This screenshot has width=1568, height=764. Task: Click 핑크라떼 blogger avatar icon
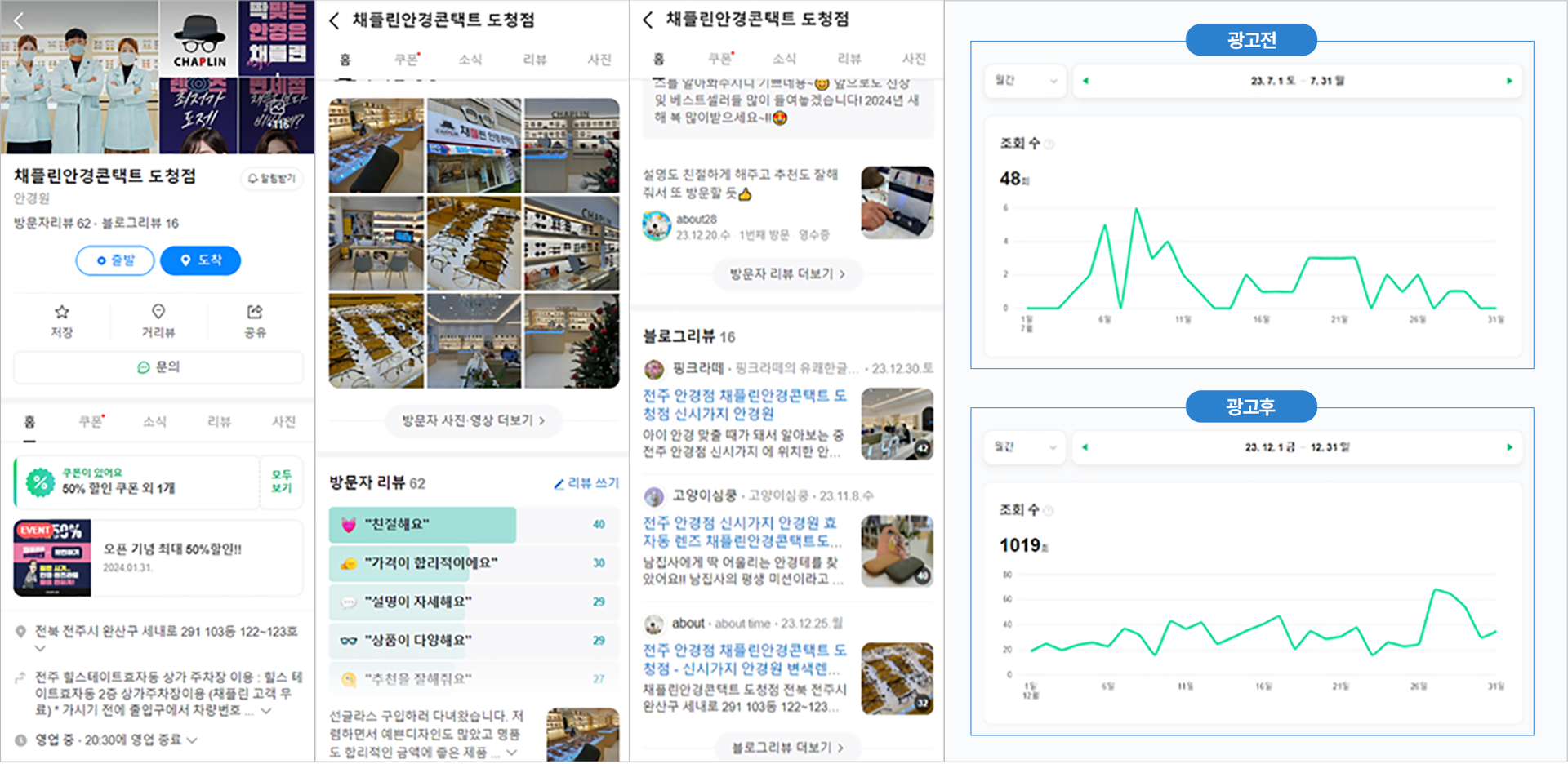click(653, 369)
